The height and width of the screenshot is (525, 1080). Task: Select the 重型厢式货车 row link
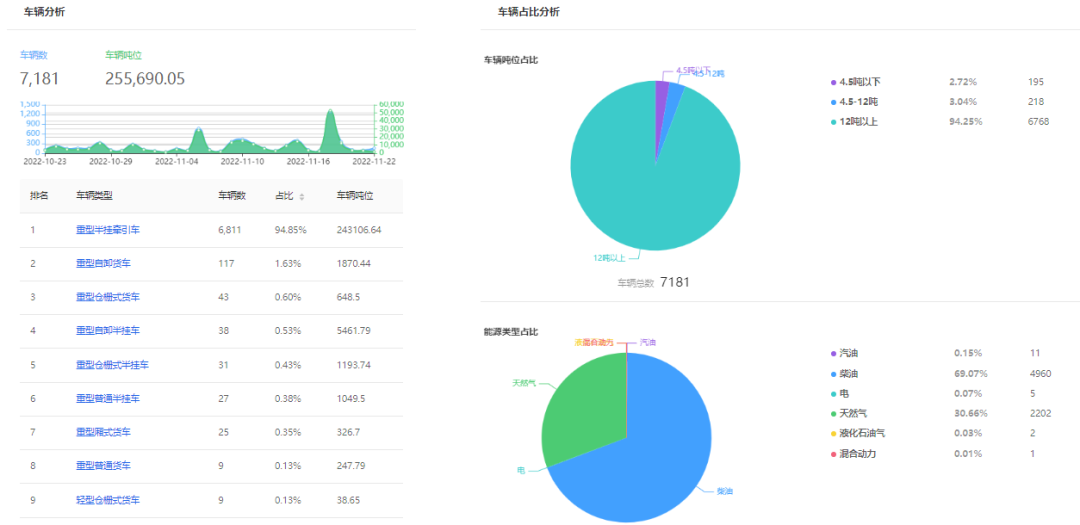point(104,432)
